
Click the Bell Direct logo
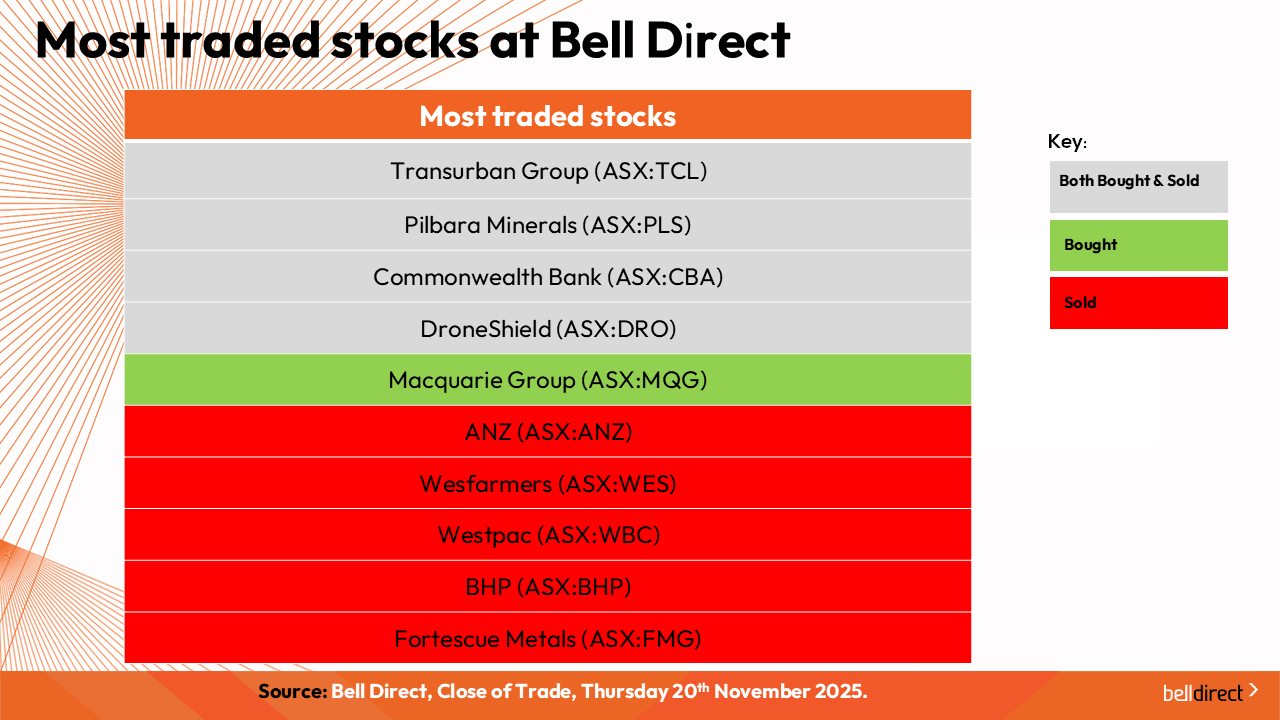[x=1203, y=693]
